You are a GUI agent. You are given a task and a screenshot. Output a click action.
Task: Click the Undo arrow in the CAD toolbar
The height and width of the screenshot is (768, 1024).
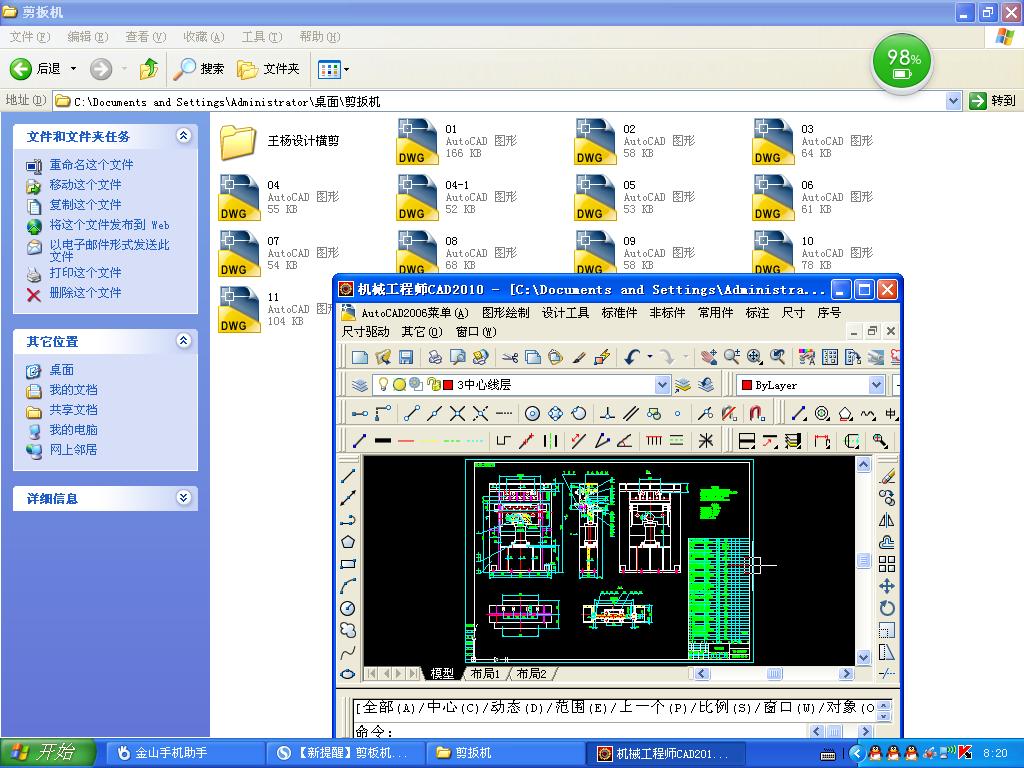click(x=632, y=357)
